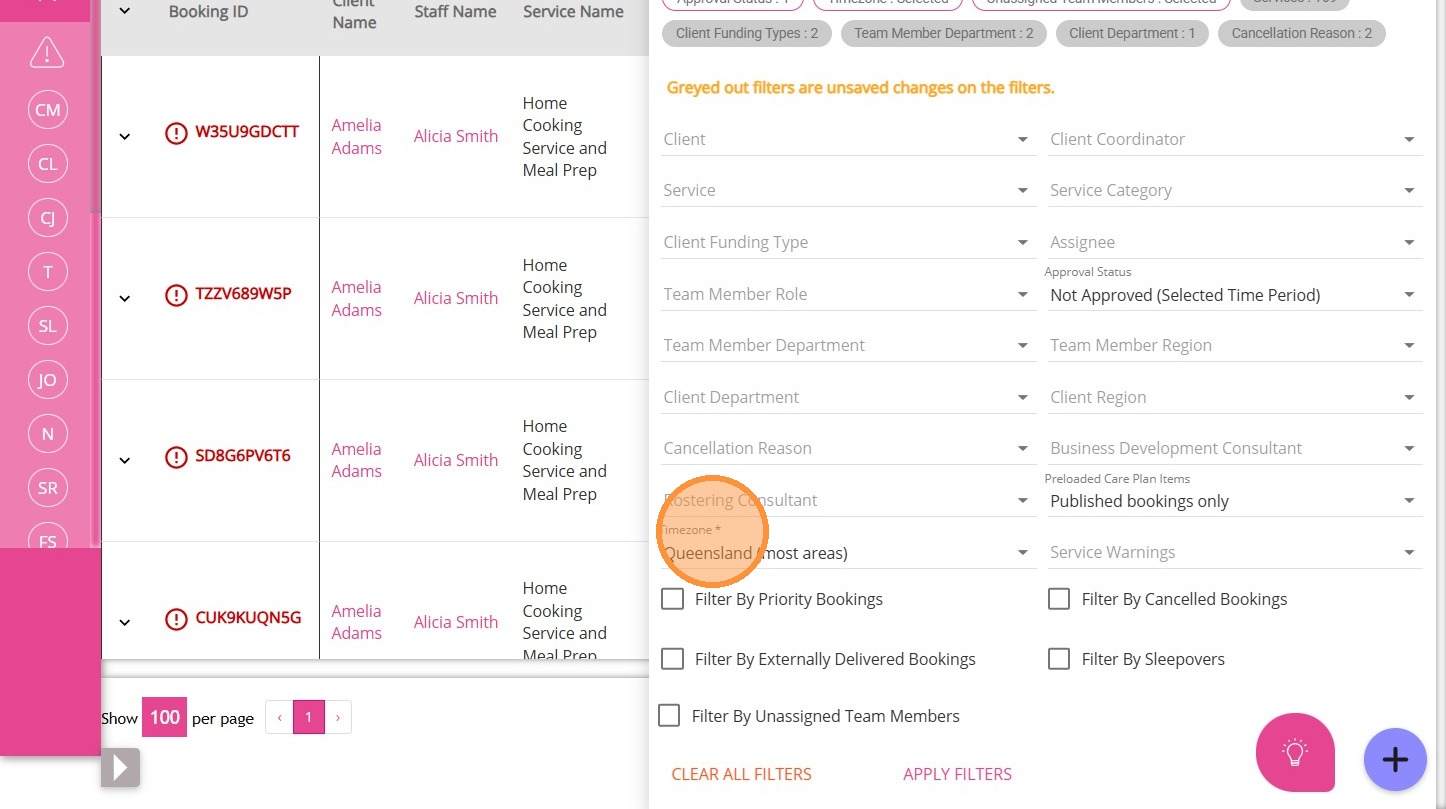Click APPLY FILTERS
The image size is (1446, 809).
tap(957, 774)
